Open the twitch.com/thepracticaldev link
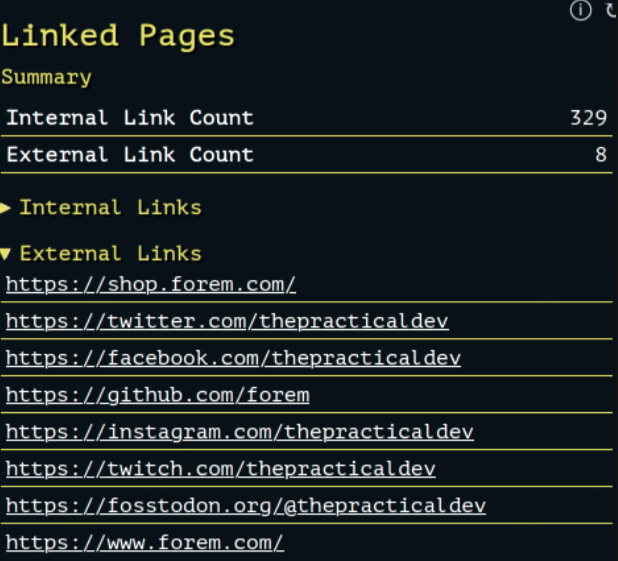This screenshot has height=561, width=618. coord(221,469)
